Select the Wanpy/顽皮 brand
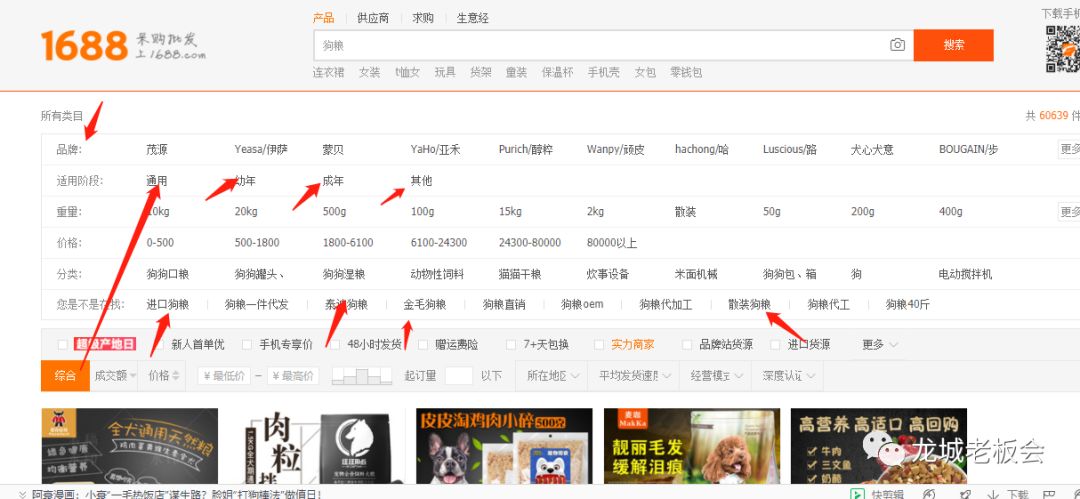The image size is (1080, 499). tap(616, 150)
